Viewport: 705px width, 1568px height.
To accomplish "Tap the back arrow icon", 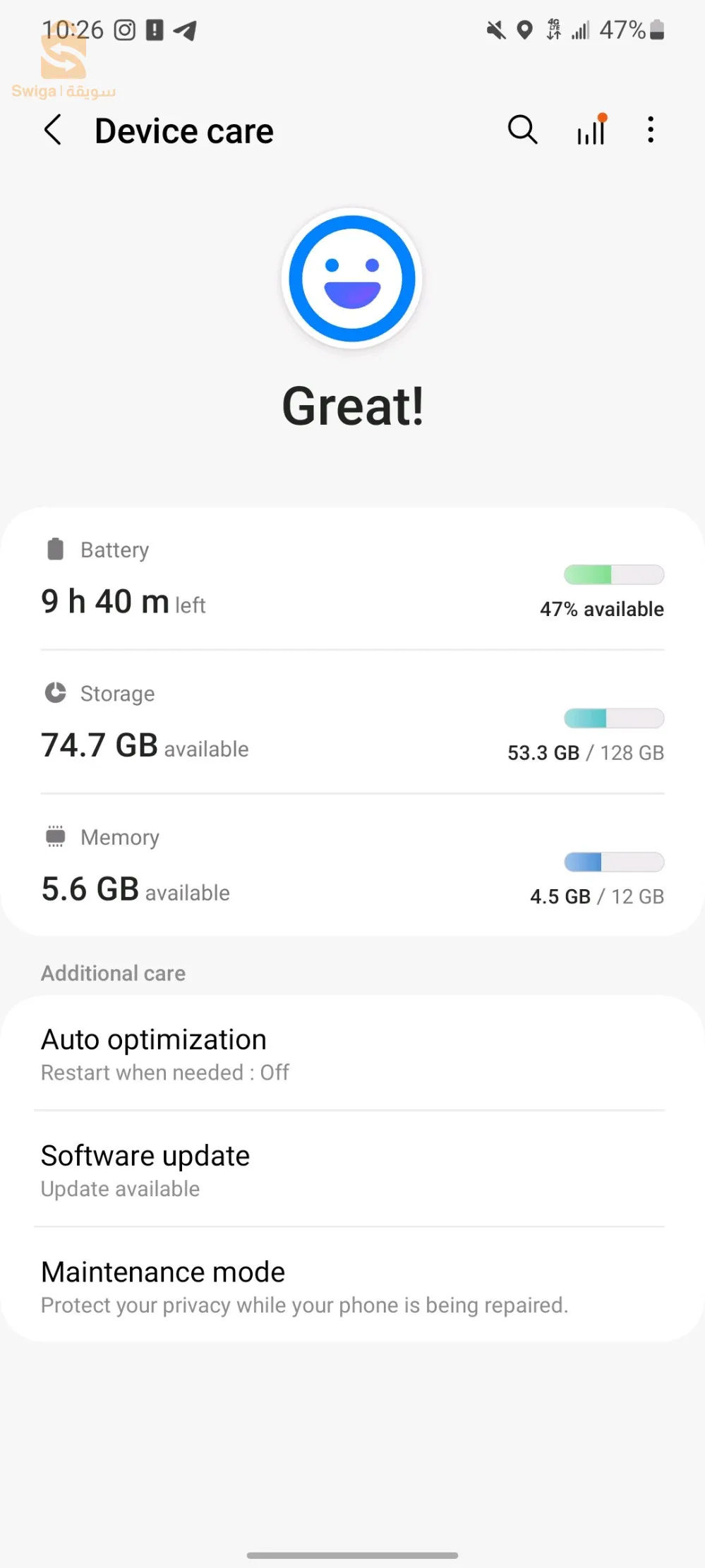I will click(x=53, y=131).
